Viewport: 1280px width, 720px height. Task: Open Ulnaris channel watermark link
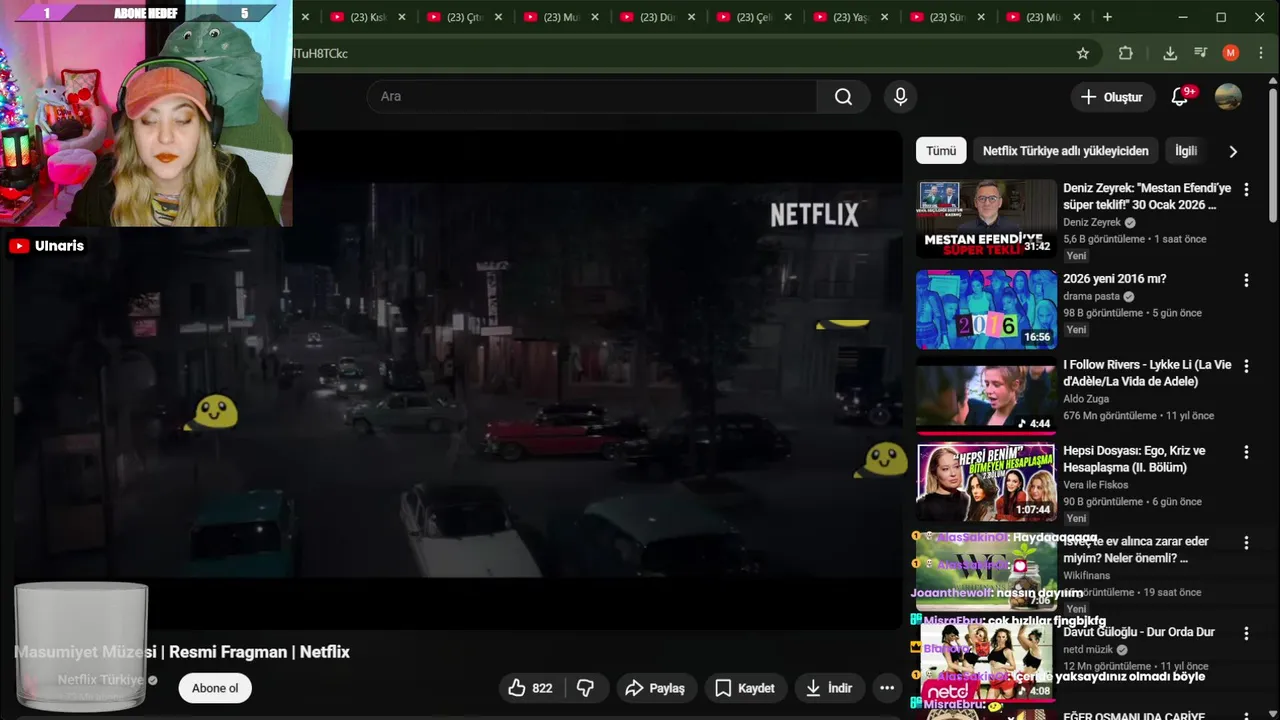[47, 246]
